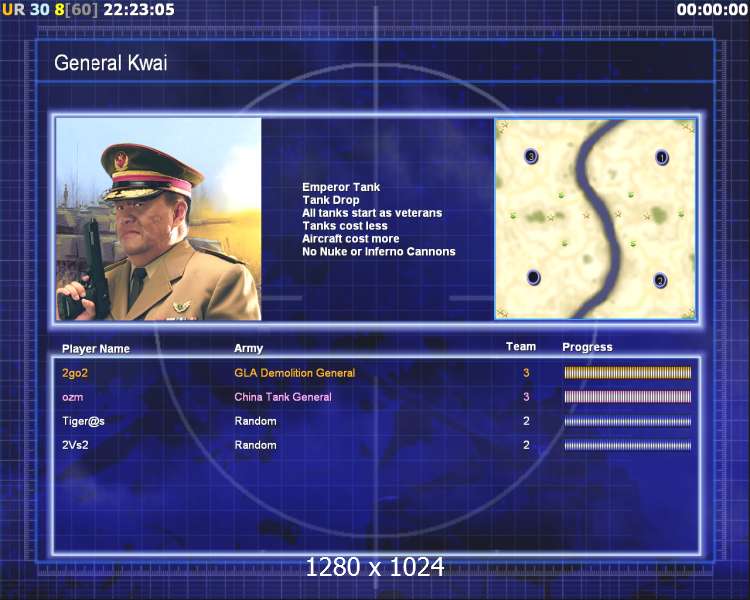Click start position marker 2 on minimap
Viewport: 750px width, 600px height.
[660, 280]
